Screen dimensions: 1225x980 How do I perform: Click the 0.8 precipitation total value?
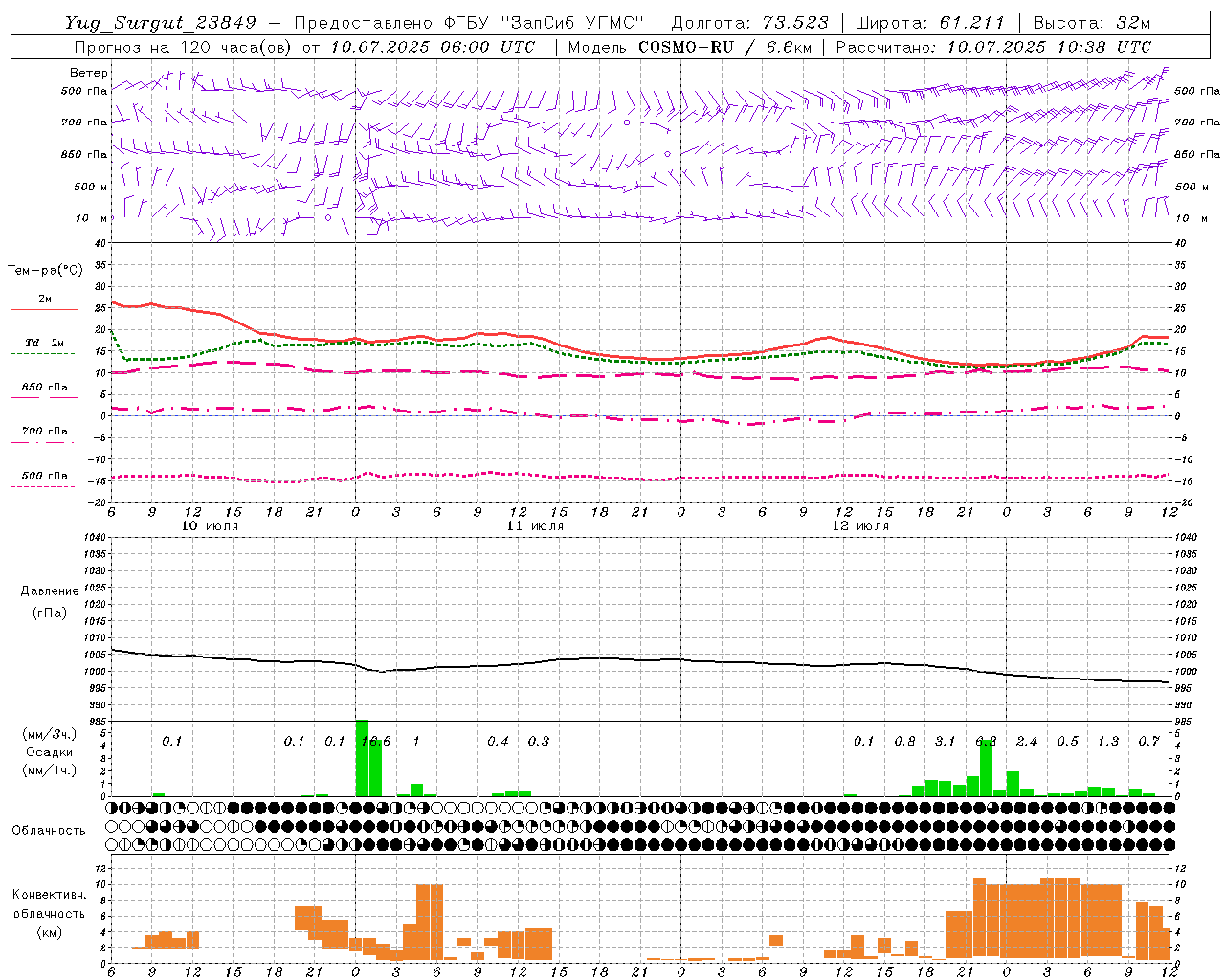(x=904, y=741)
